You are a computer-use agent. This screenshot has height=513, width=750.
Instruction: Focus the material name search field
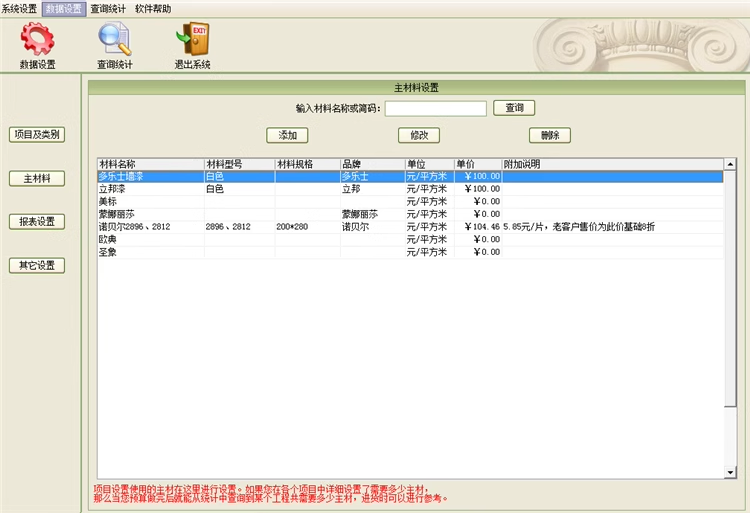[436, 109]
